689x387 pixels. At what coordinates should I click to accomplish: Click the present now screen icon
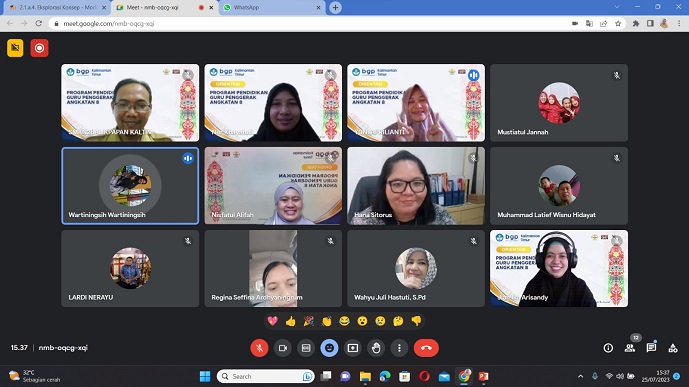pos(352,348)
